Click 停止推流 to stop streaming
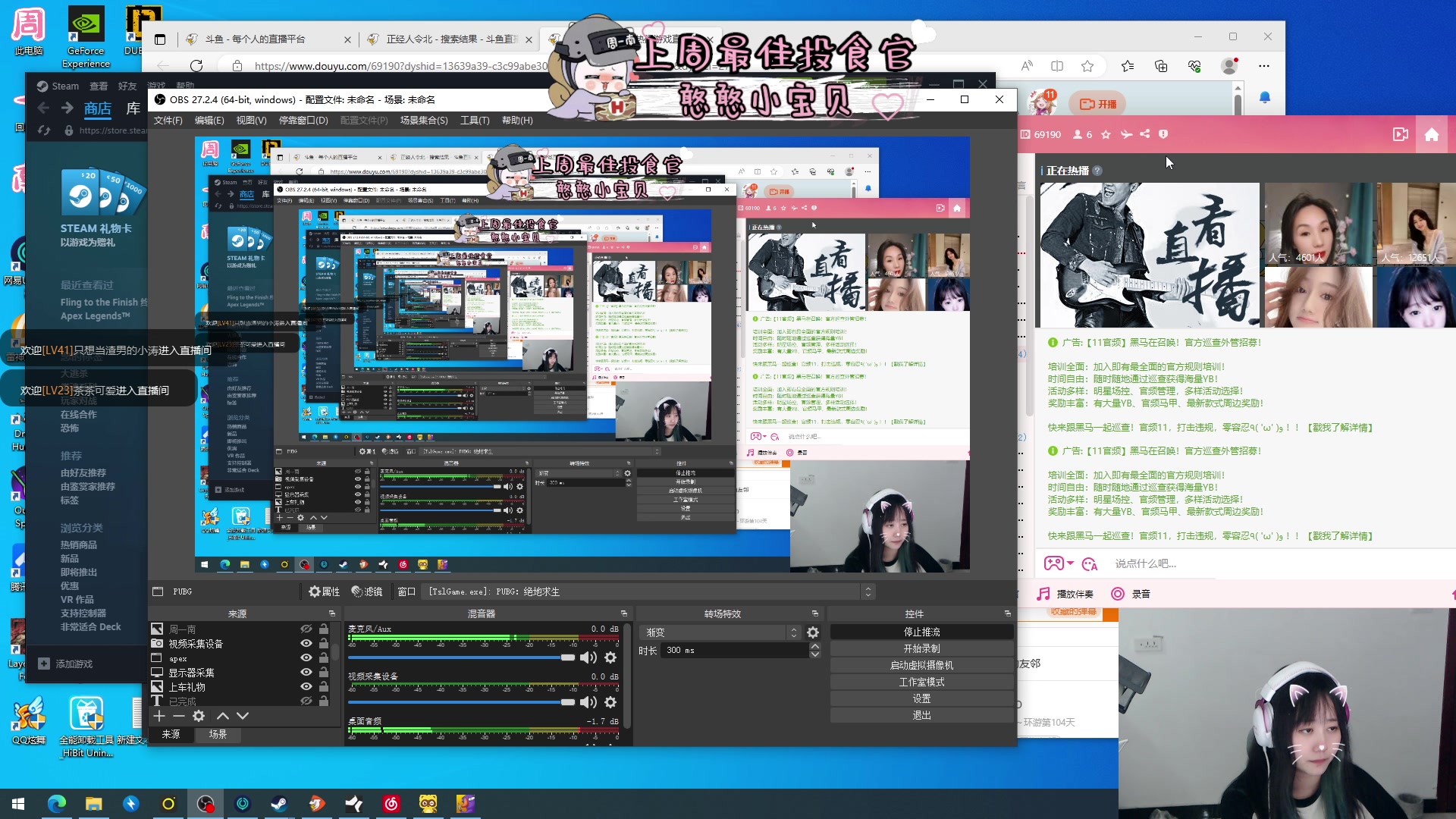Image resolution: width=1456 pixels, height=819 pixels. click(922, 632)
